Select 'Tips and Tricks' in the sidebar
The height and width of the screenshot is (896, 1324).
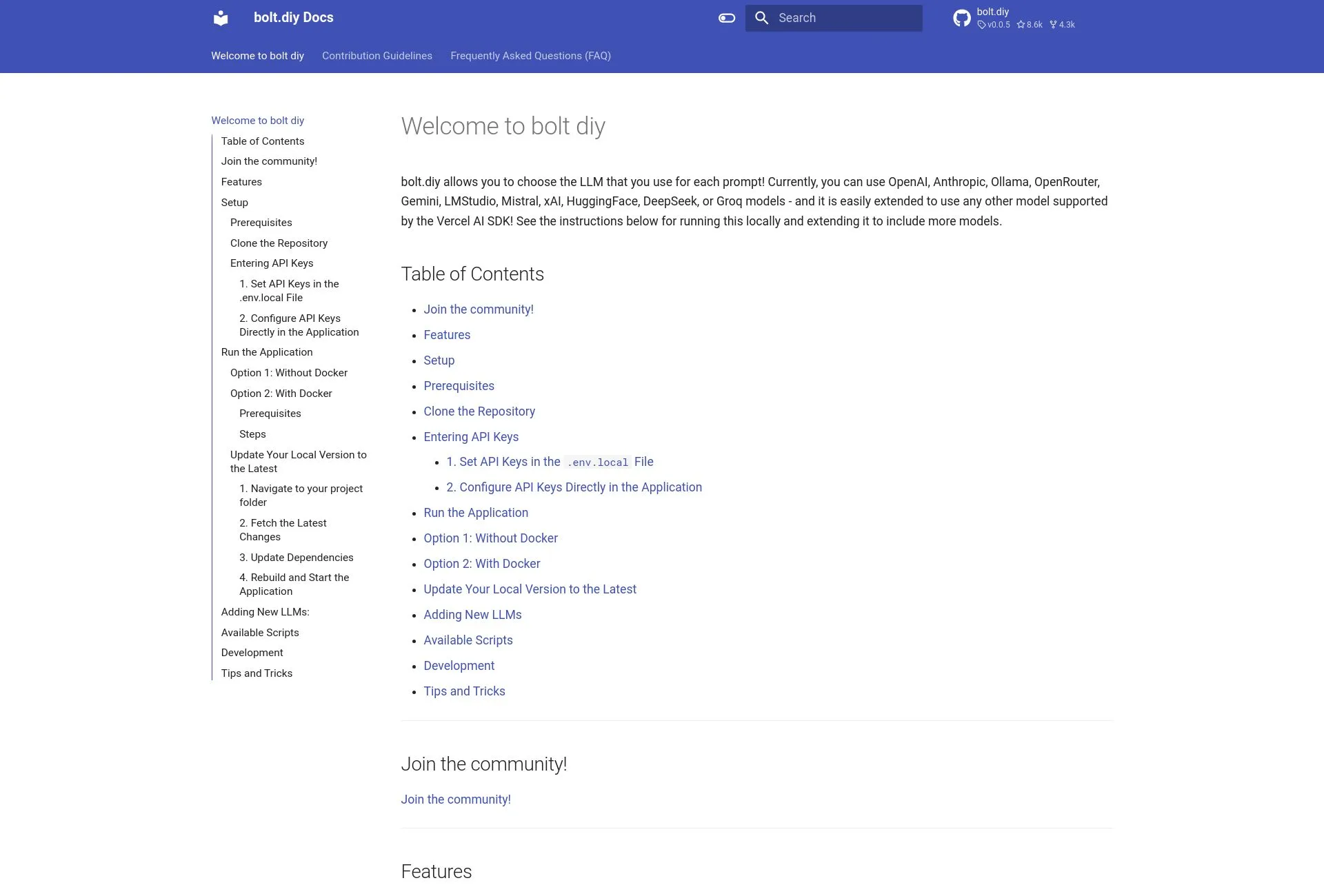click(257, 673)
